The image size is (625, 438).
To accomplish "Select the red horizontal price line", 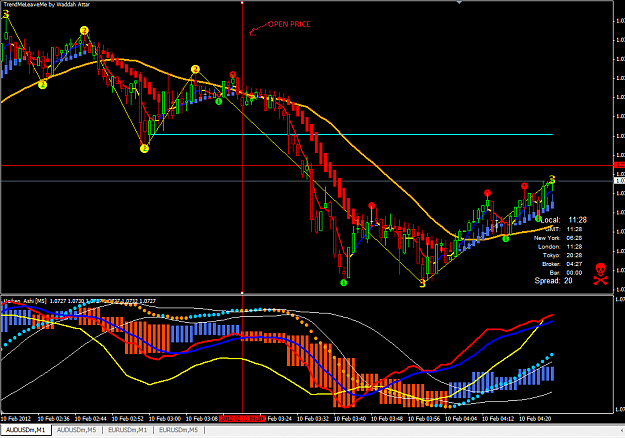I will coord(307,165).
